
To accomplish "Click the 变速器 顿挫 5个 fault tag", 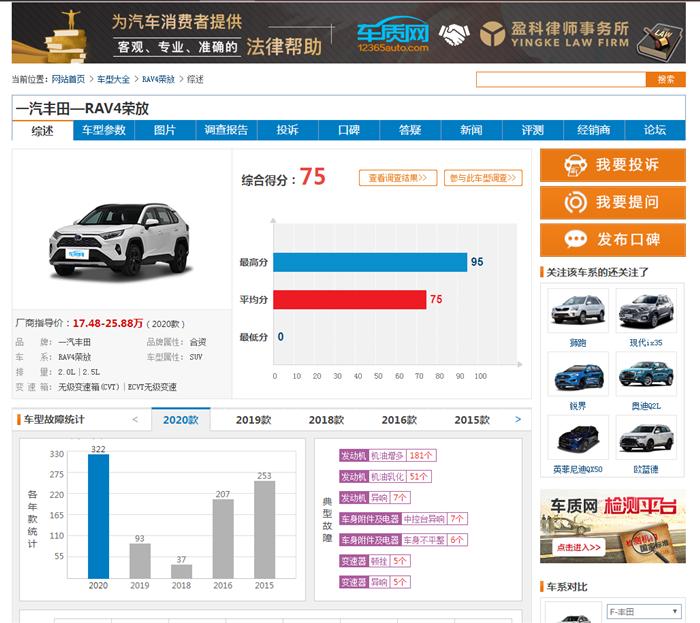I will pos(375,561).
